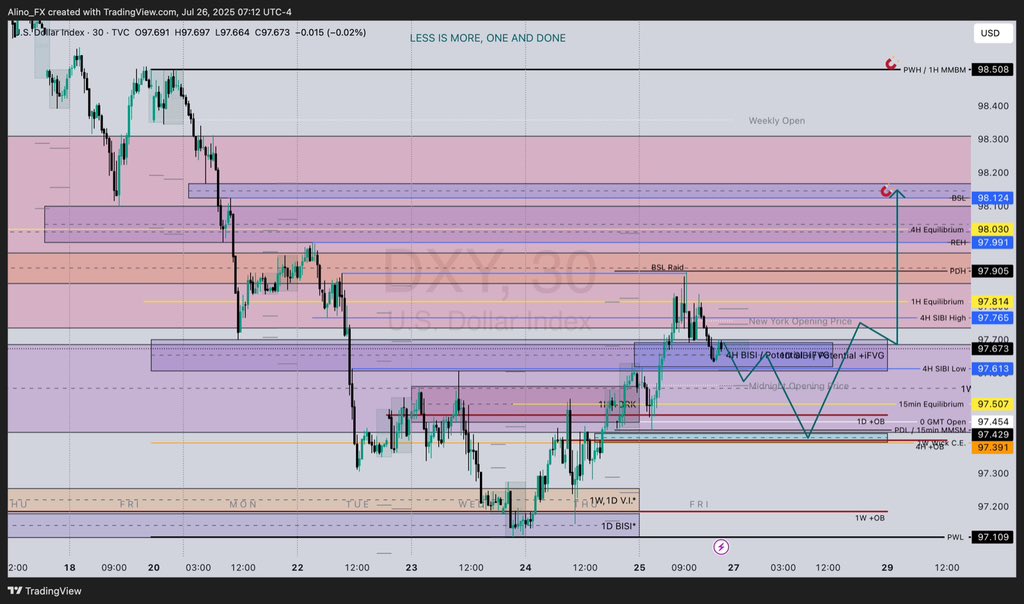Click the 'BSL' line label near 98.124
The image size is (1024, 604).
(x=958, y=198)
